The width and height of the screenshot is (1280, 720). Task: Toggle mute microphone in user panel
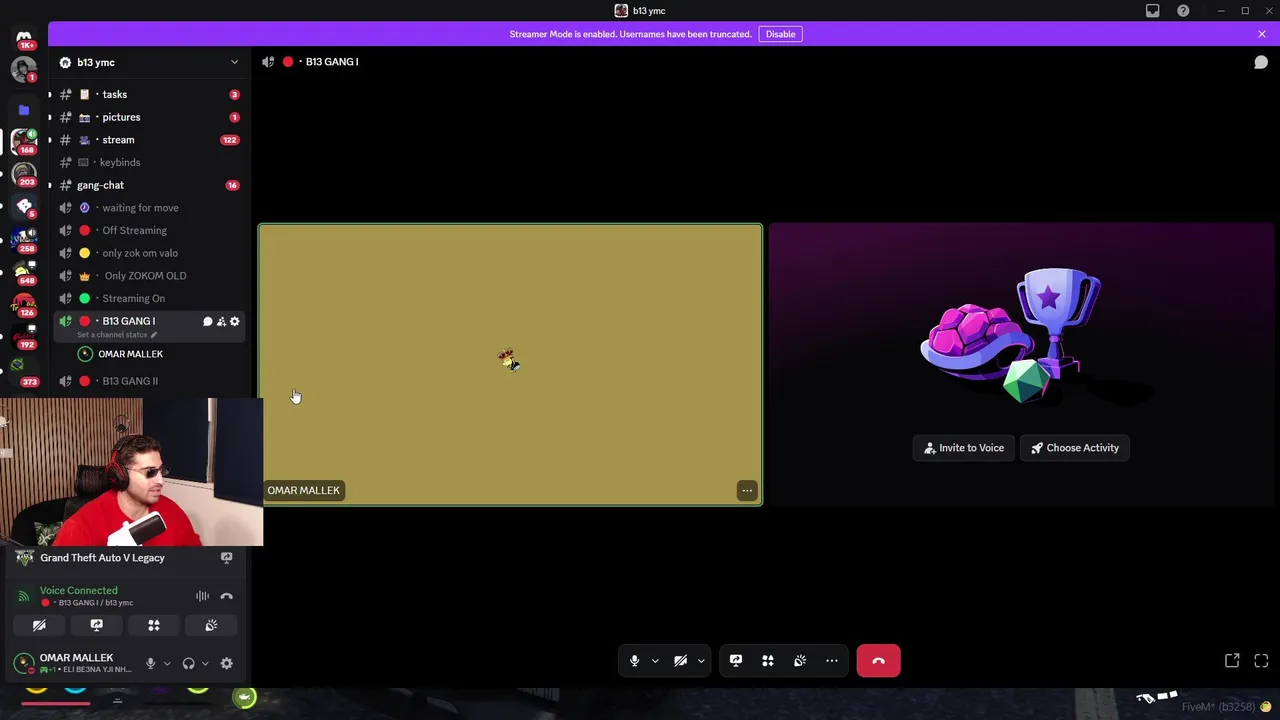pos(150,663)
